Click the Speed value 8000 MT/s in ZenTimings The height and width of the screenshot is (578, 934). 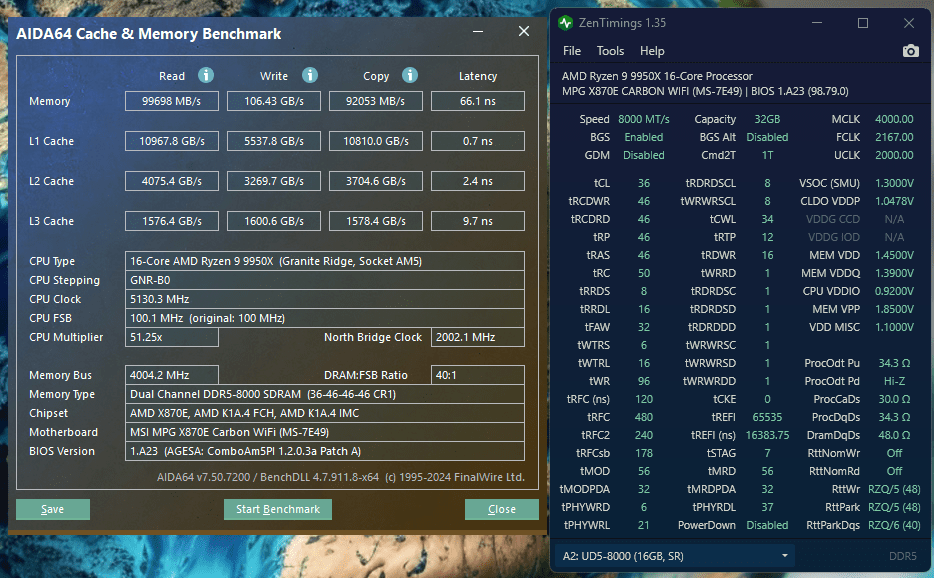[x=643, y=119]
